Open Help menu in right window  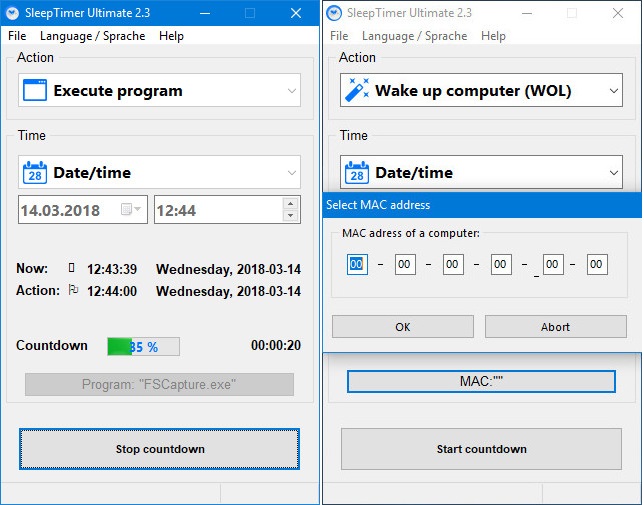coord(493,36)
